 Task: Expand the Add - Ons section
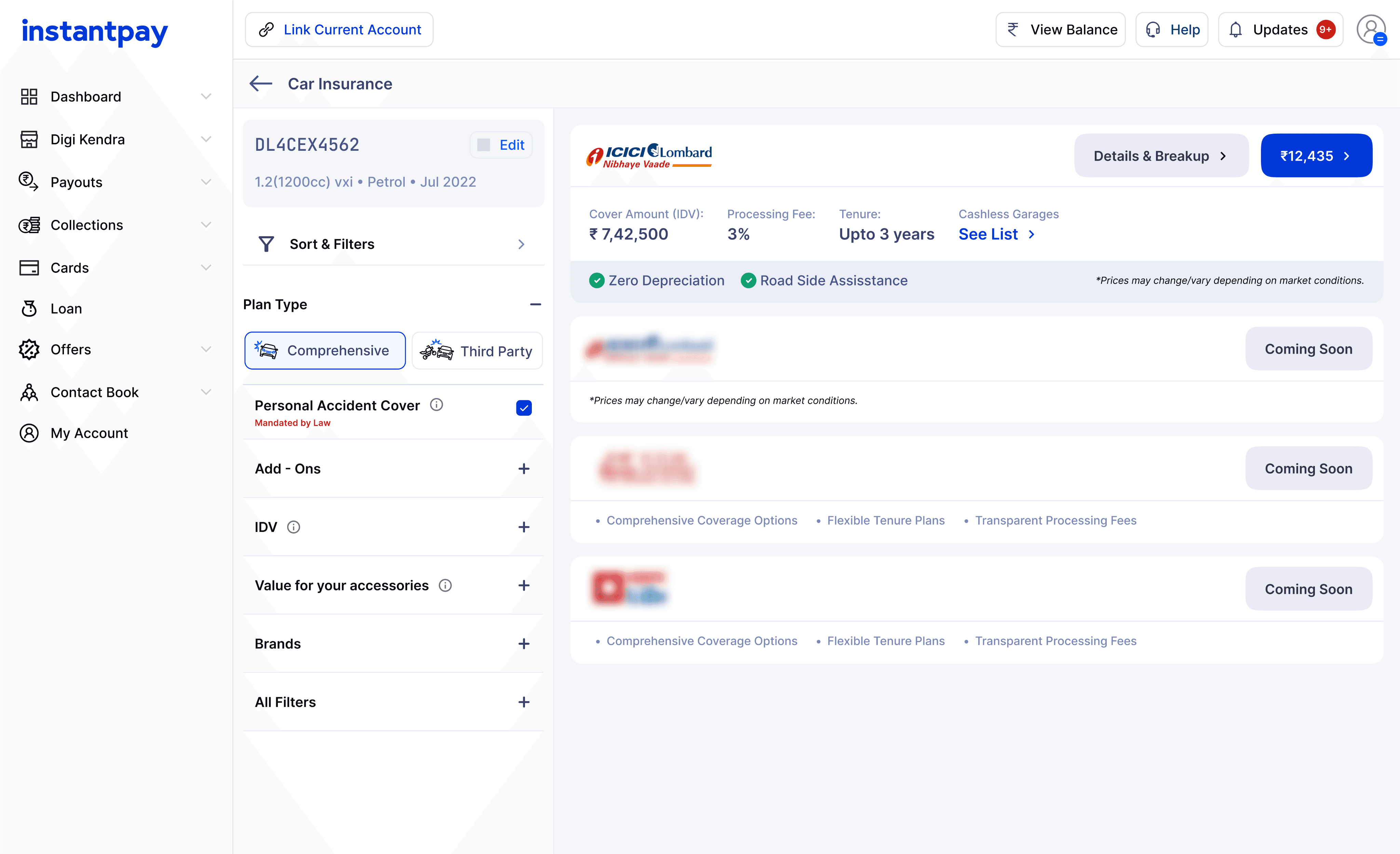point(523,469)
